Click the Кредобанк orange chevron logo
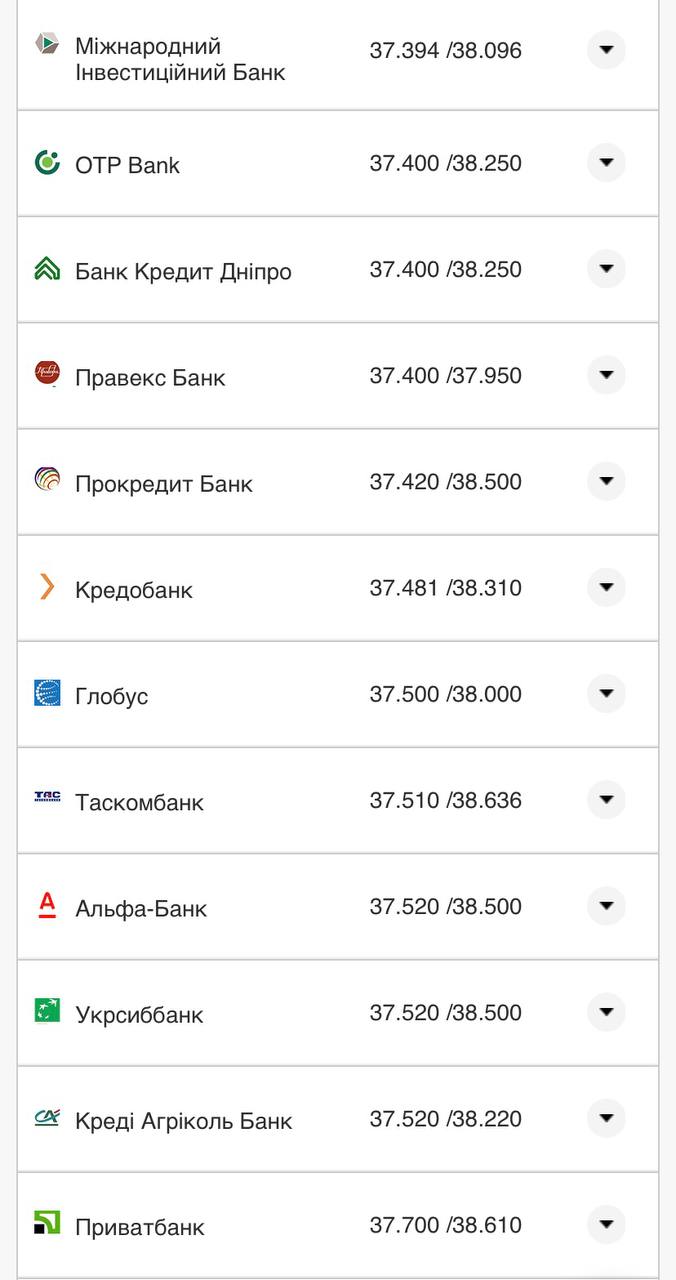This screenshot has width=676, height=1280. tap(47, 587)
